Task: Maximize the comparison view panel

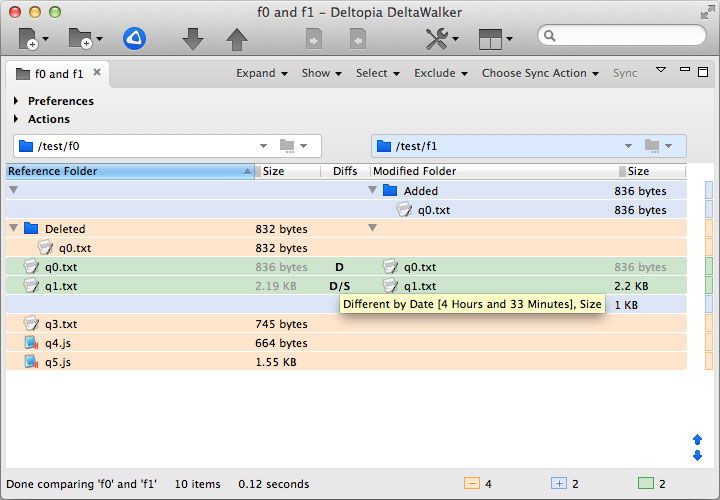Action: (703, 72)
